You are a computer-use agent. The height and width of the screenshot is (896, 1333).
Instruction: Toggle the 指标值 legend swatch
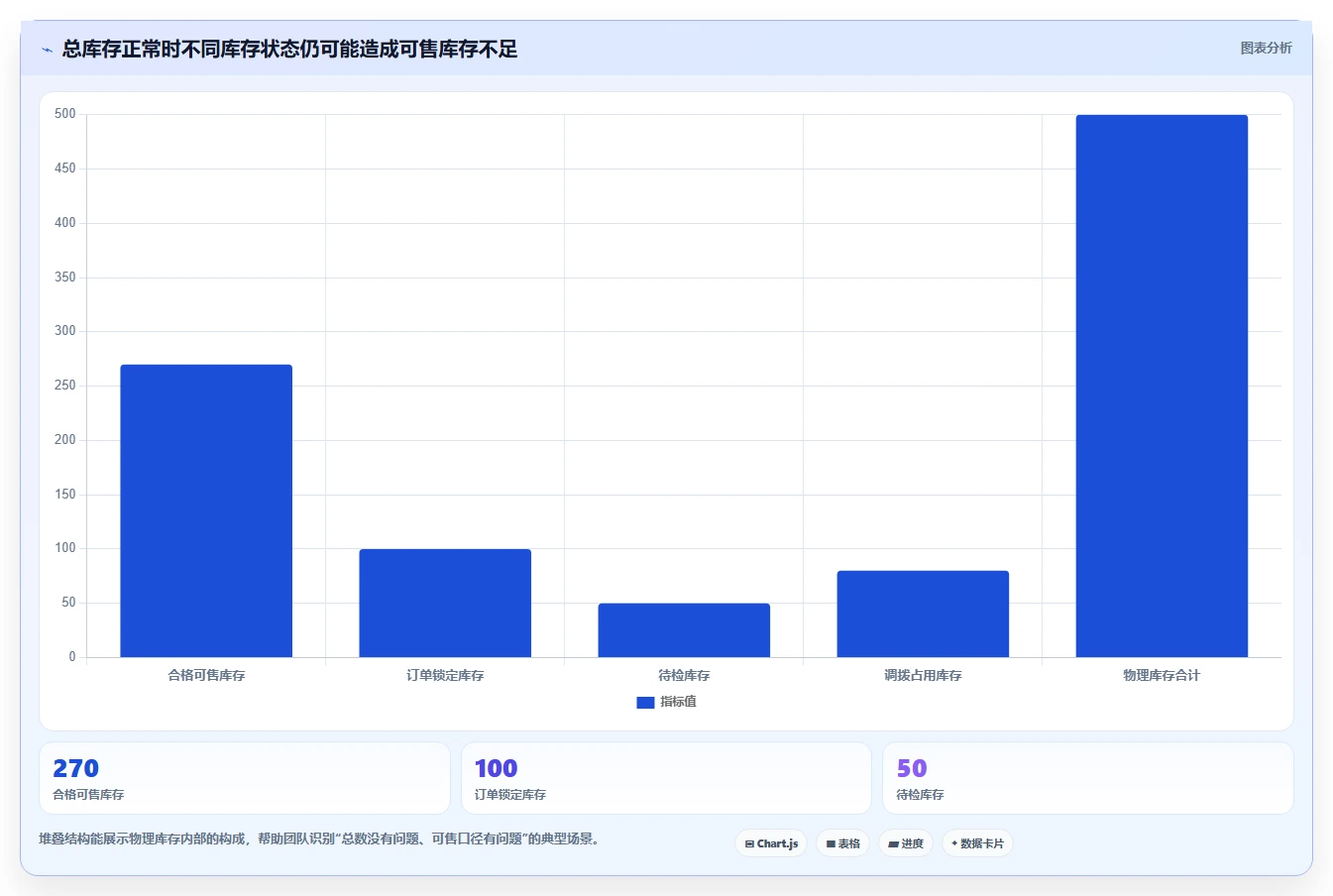click(x=645, y=702)
